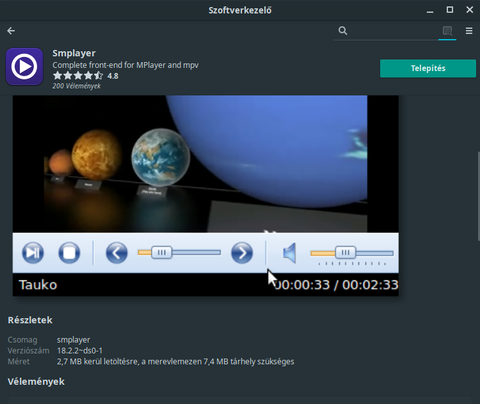The height and width of the screenshot is (404, 480).
Task: Click the version '18.2.2~ds0-1'
Action: coord(80,351)
